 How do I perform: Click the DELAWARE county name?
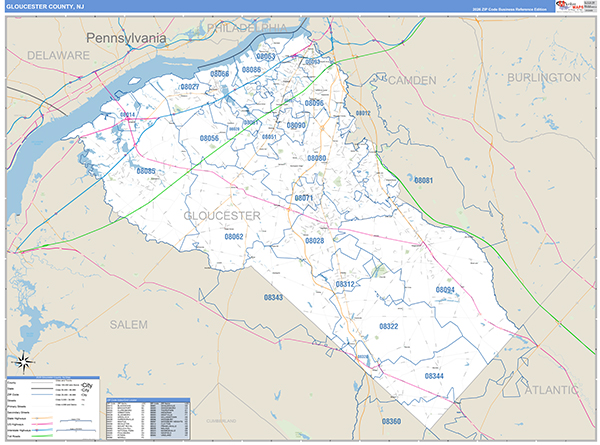pyautogui.click(x=58, y=55)
